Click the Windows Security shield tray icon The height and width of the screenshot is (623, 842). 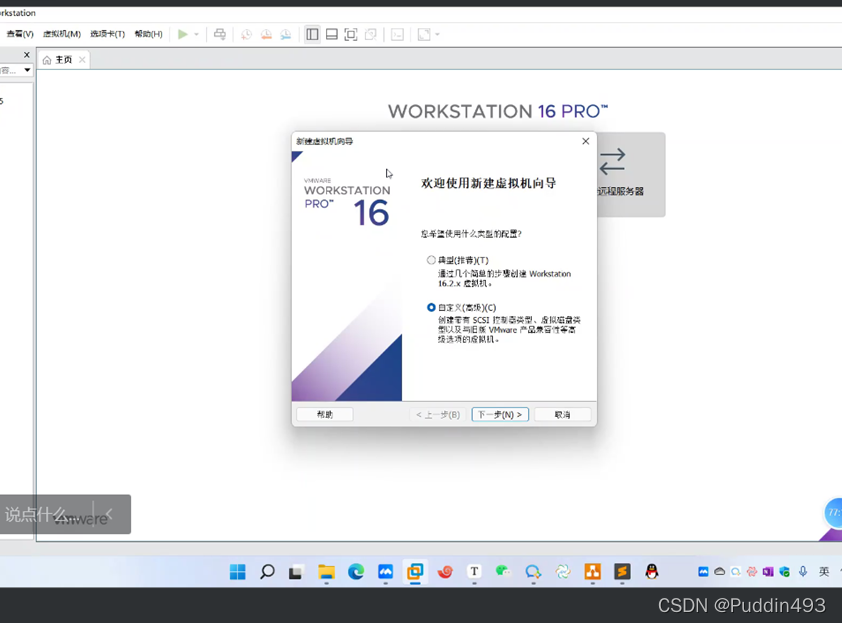[x=785, y=572]
